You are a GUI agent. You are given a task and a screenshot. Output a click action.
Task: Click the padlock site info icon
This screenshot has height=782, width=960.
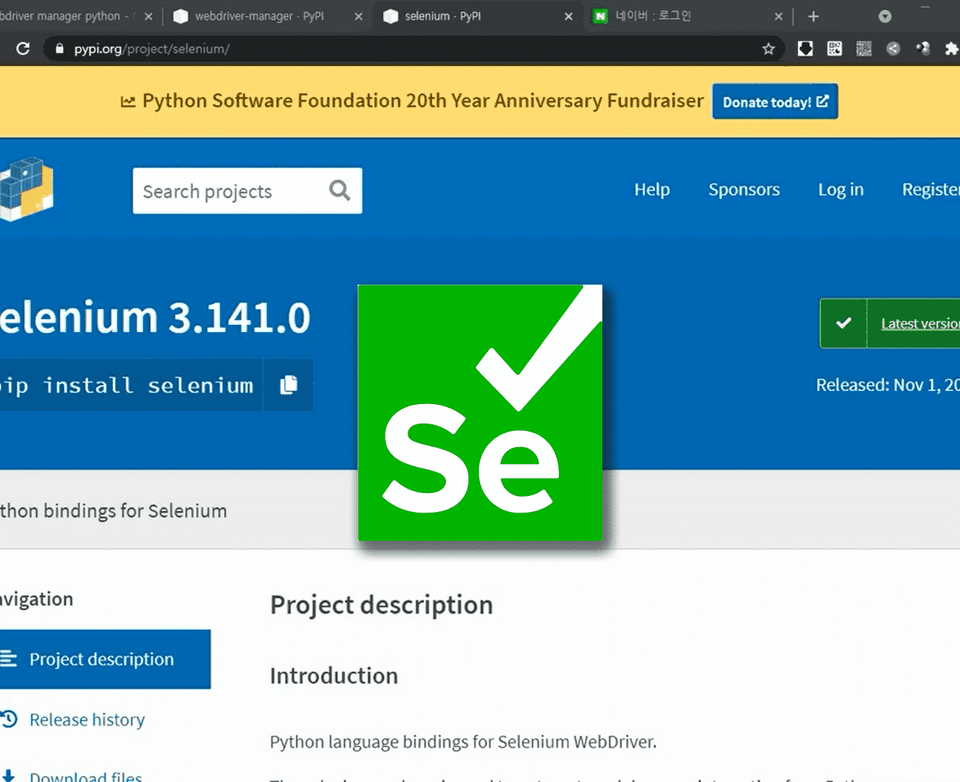[x=59, y=49]
